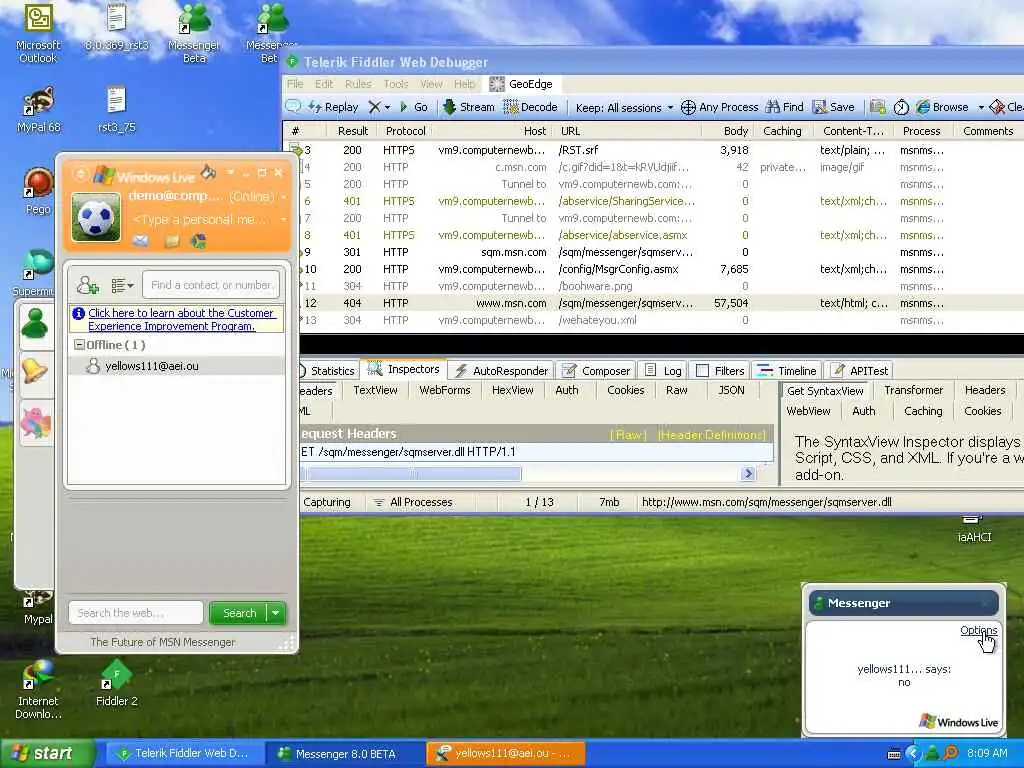The width and height of the screenshot is (1024, 768).
Task: Click the Find binoculars icon
Action: 773,106
